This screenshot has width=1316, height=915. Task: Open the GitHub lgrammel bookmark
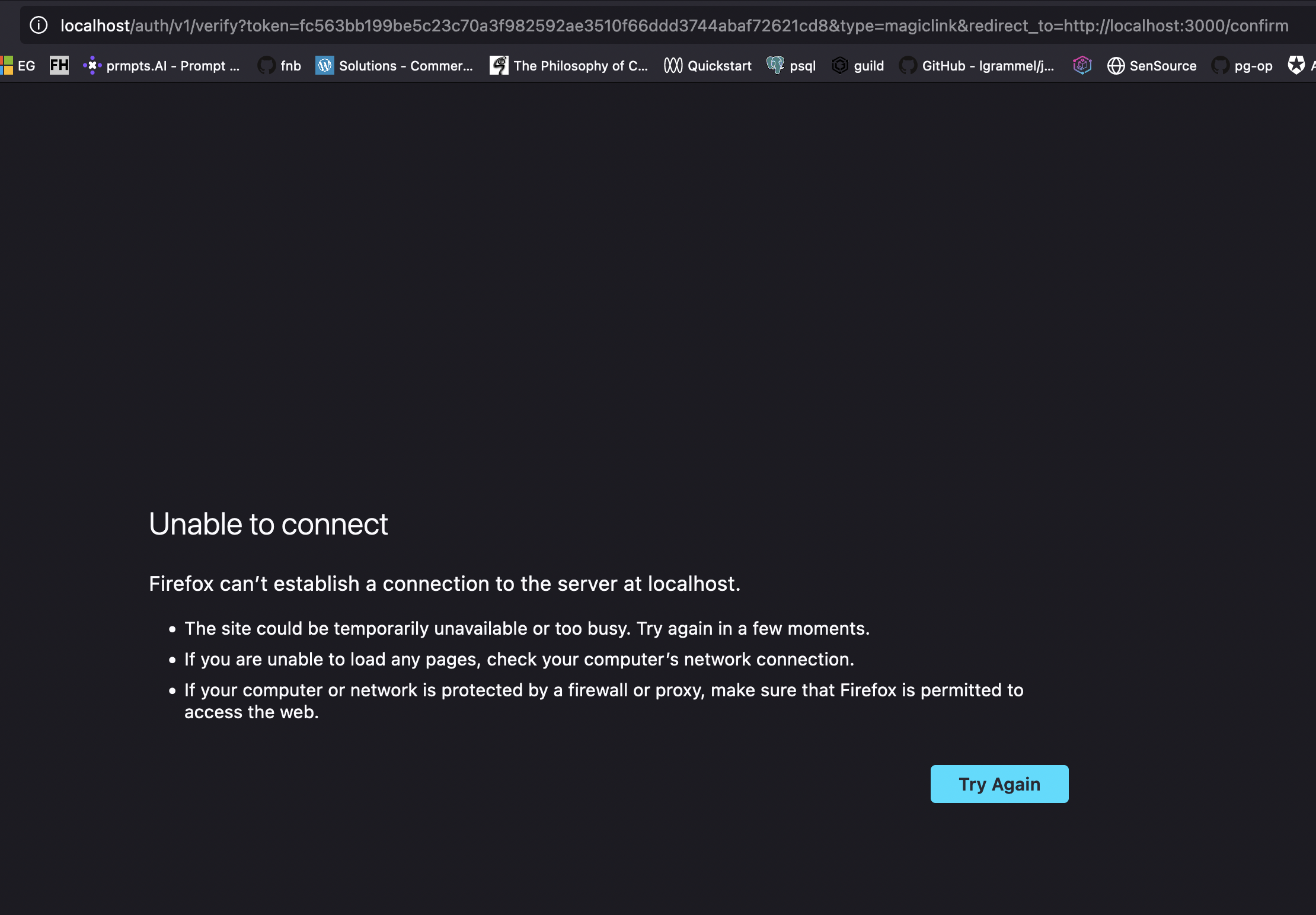coord(977,65)
